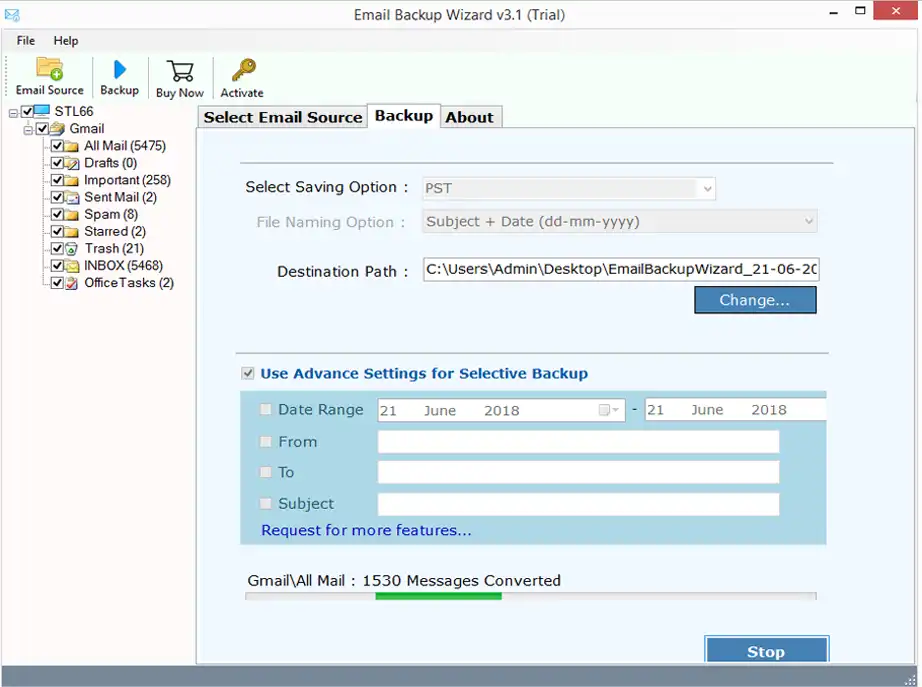Enable the To filter checkbox

[x=266, y=472]
